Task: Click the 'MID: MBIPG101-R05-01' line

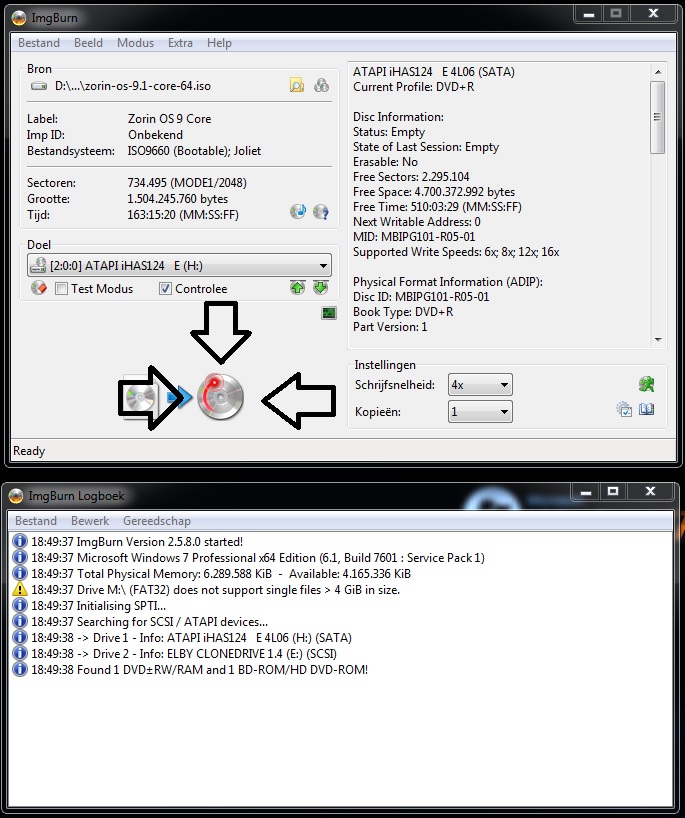Action: pyautogui.click(x=414, y=237)
